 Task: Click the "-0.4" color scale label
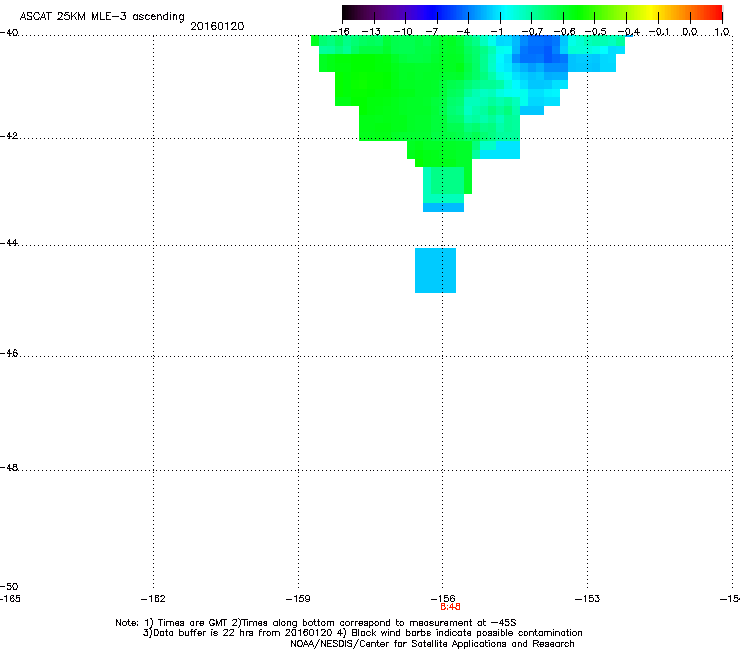coord(628,32)
